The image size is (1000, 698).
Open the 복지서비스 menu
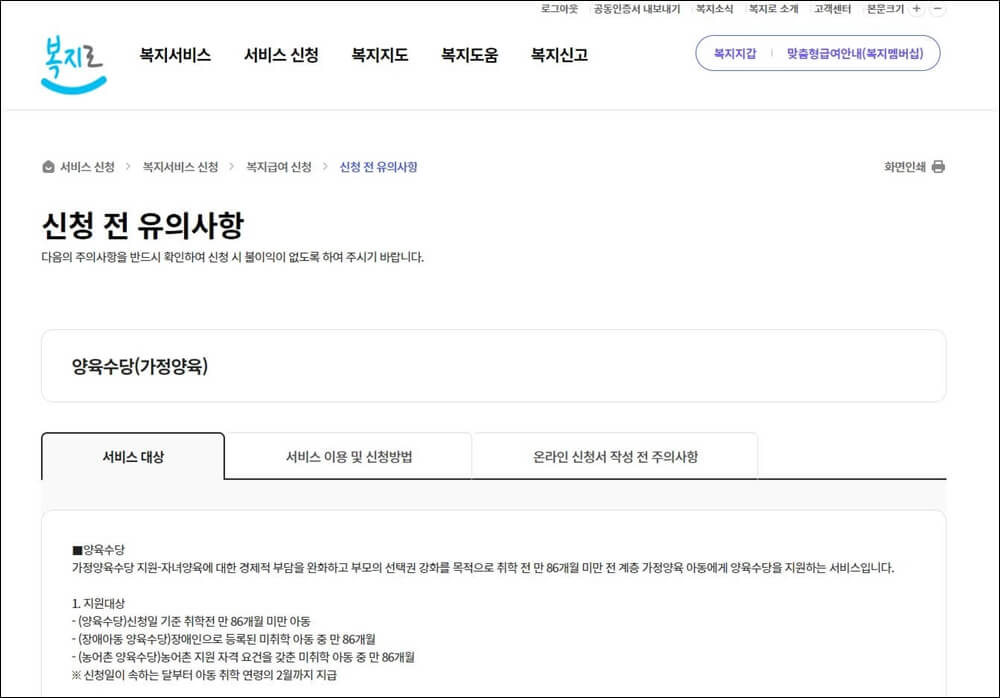tap(176, 56)
